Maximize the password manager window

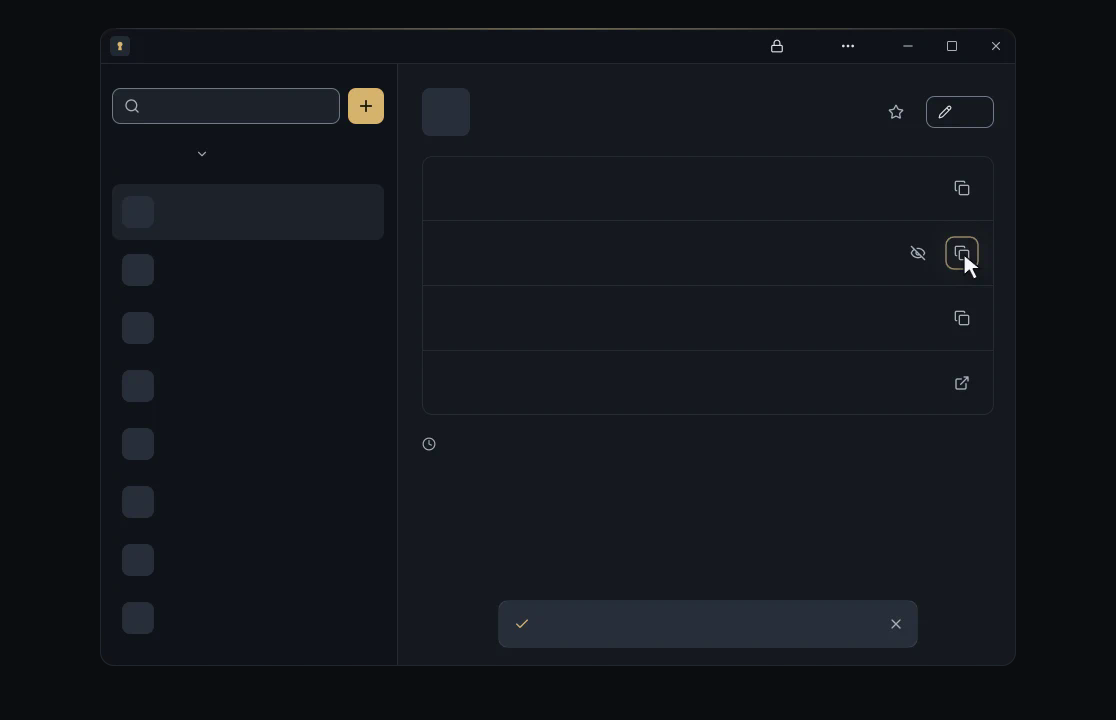point(952,46)
